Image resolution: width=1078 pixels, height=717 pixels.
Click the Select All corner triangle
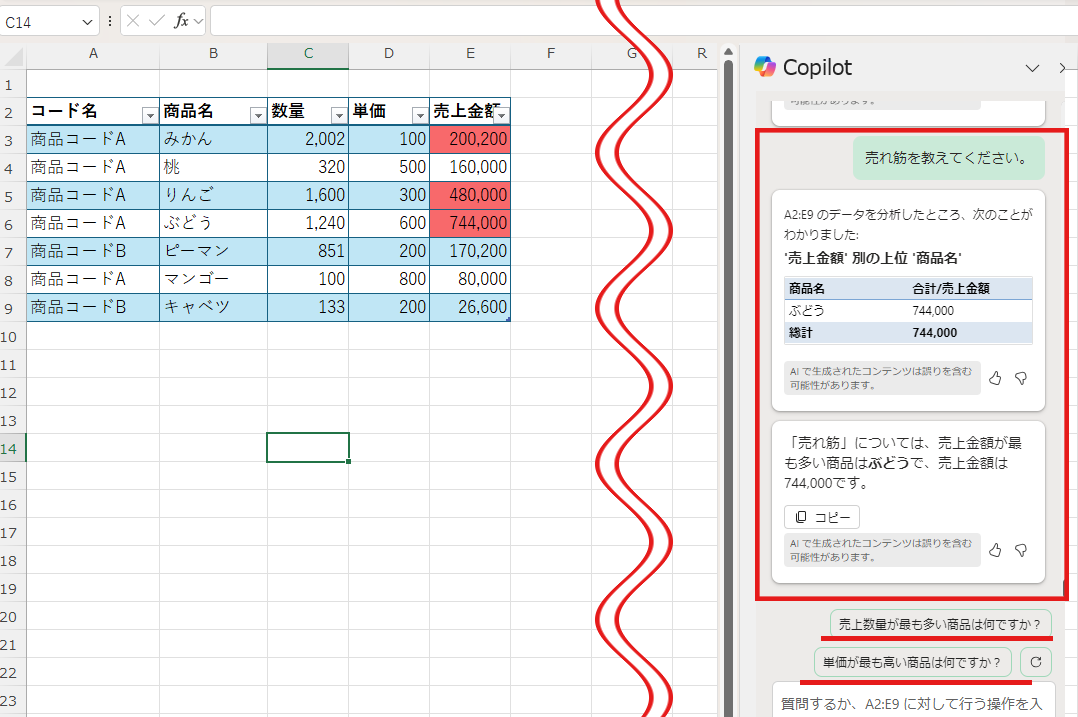13,56
